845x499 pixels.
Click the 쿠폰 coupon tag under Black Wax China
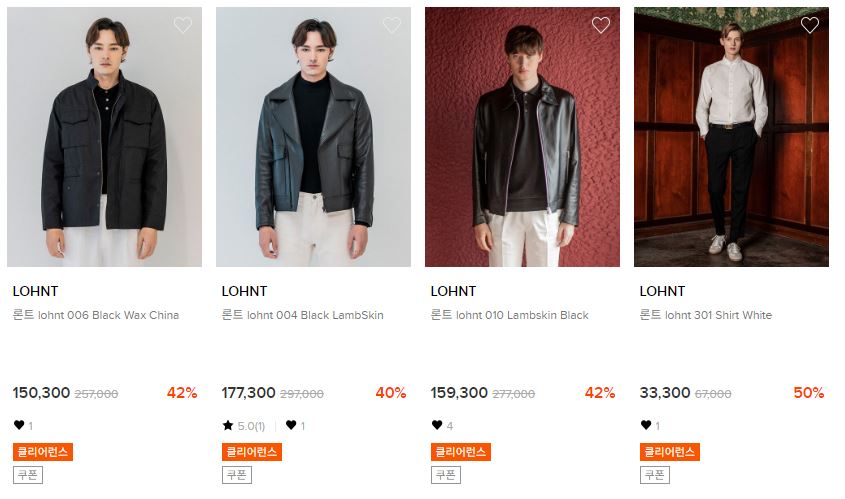point(28,475)
